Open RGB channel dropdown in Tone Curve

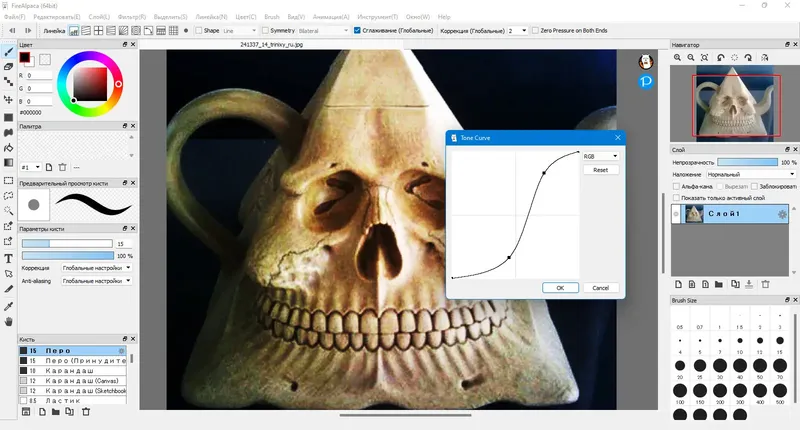601,156
